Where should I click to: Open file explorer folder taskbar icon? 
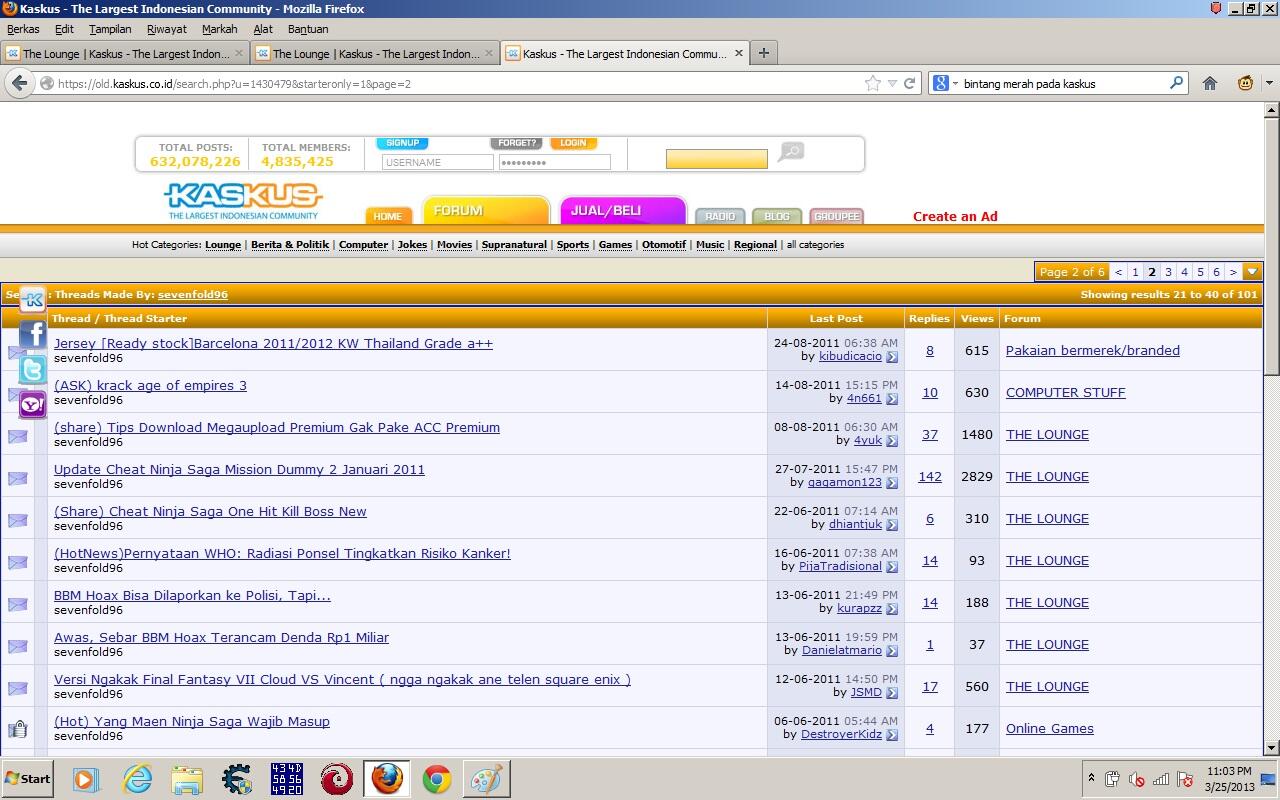[x=186, y=779]
